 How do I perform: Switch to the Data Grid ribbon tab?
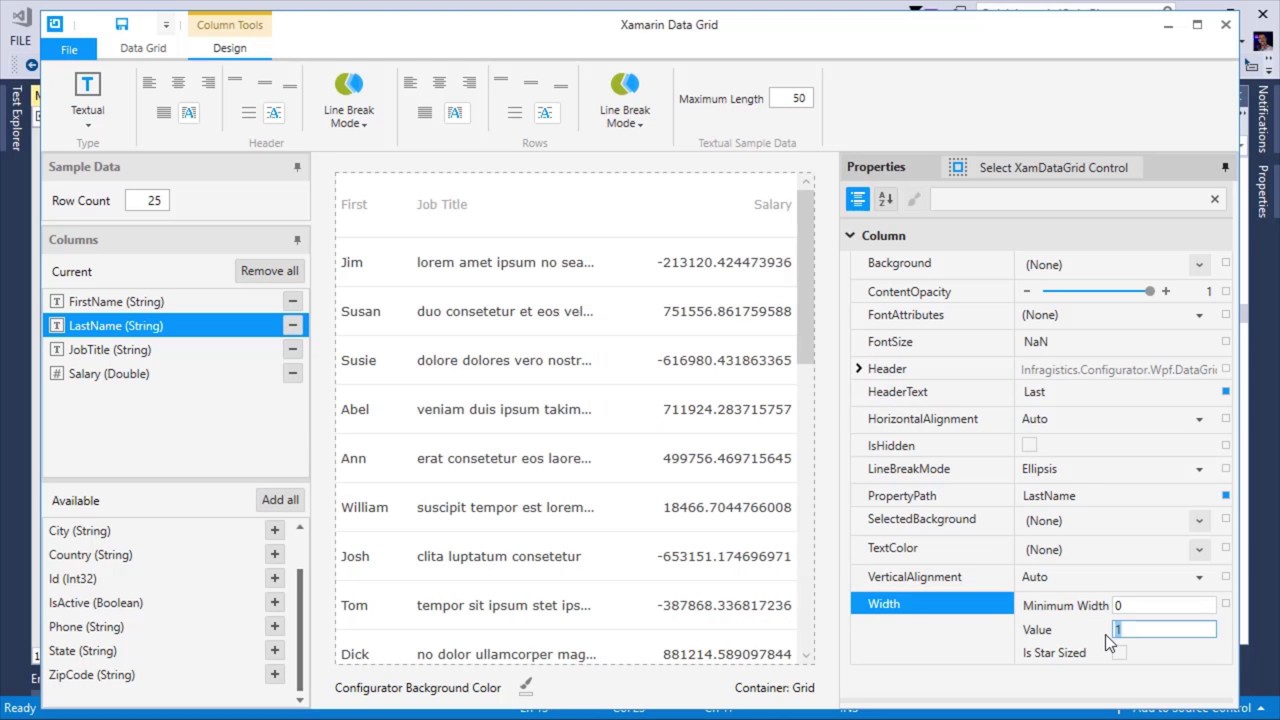click(143, 48)
